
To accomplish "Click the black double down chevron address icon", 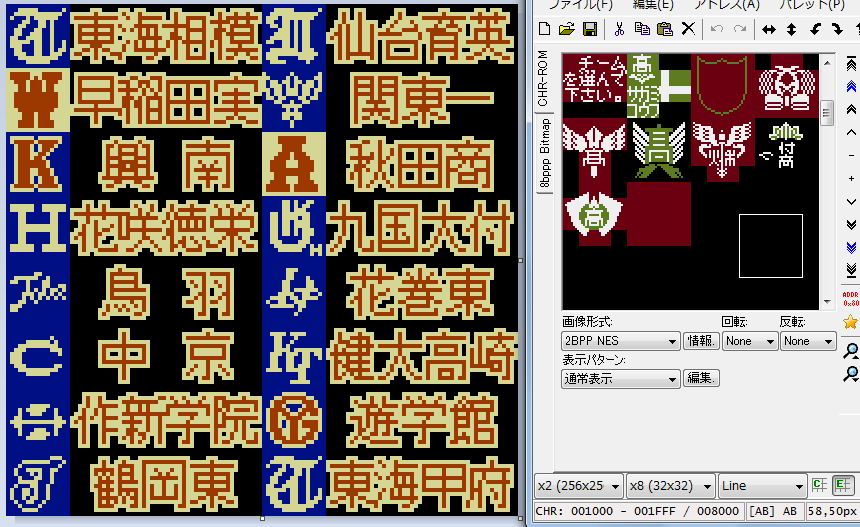I will pos(851,225).
